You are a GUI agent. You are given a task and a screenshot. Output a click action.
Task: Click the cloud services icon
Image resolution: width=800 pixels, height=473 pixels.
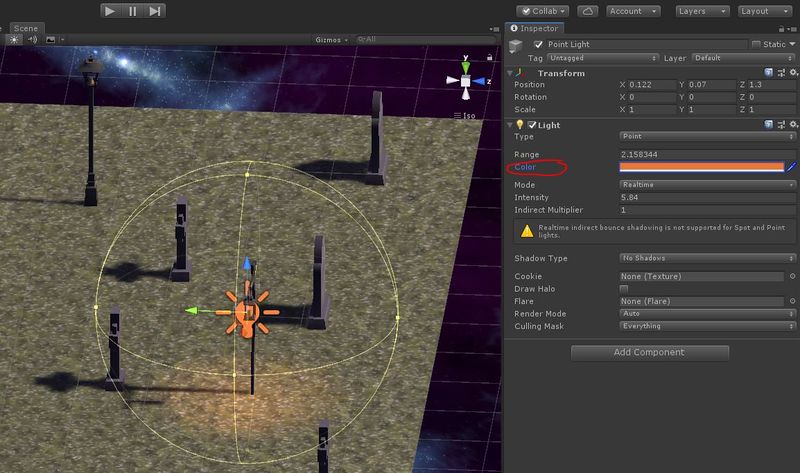pyautogui.click(x=588, y=11)
